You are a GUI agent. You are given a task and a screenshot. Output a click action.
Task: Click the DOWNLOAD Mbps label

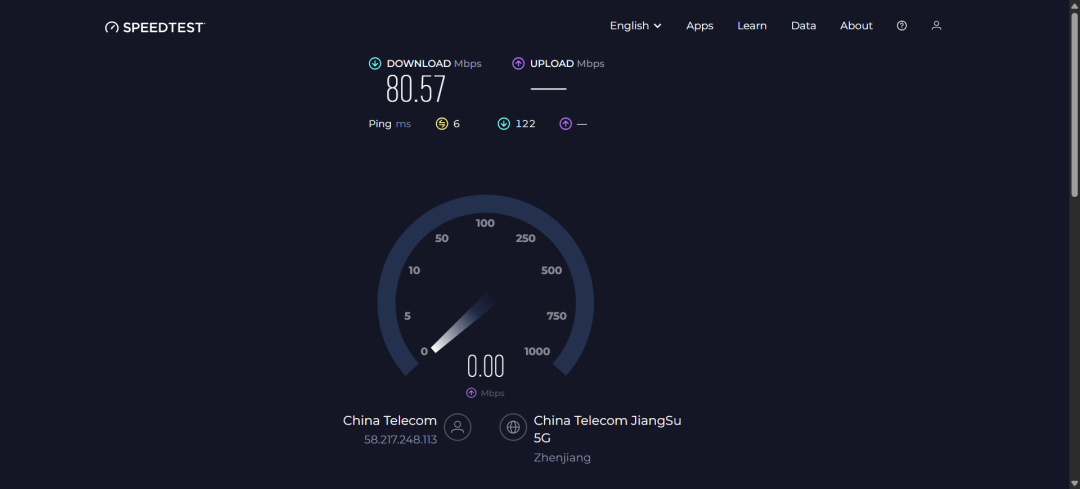pyautogui.click(x=434, y=63)
